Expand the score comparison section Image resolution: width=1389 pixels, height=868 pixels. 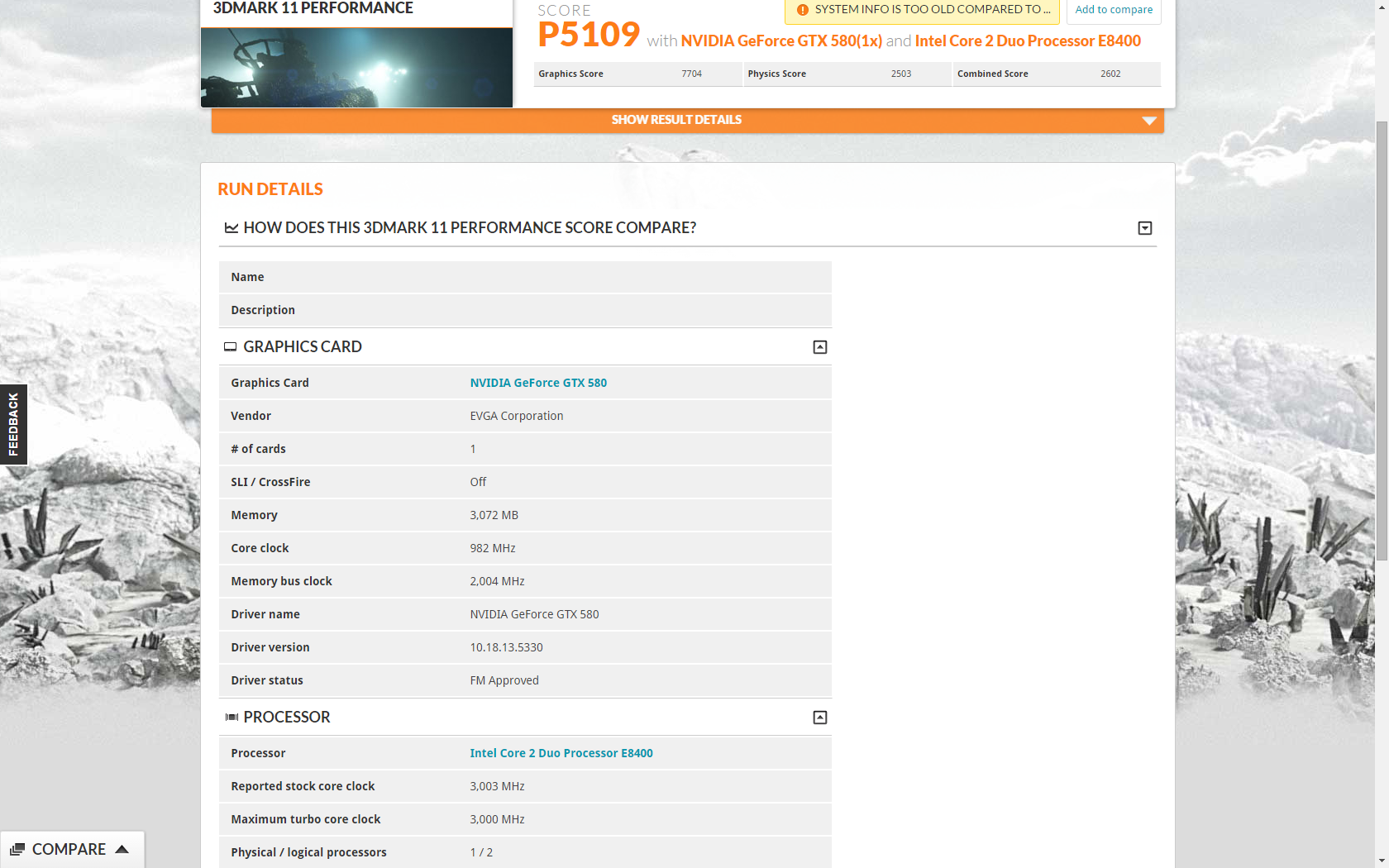(x=1145, y=228)
